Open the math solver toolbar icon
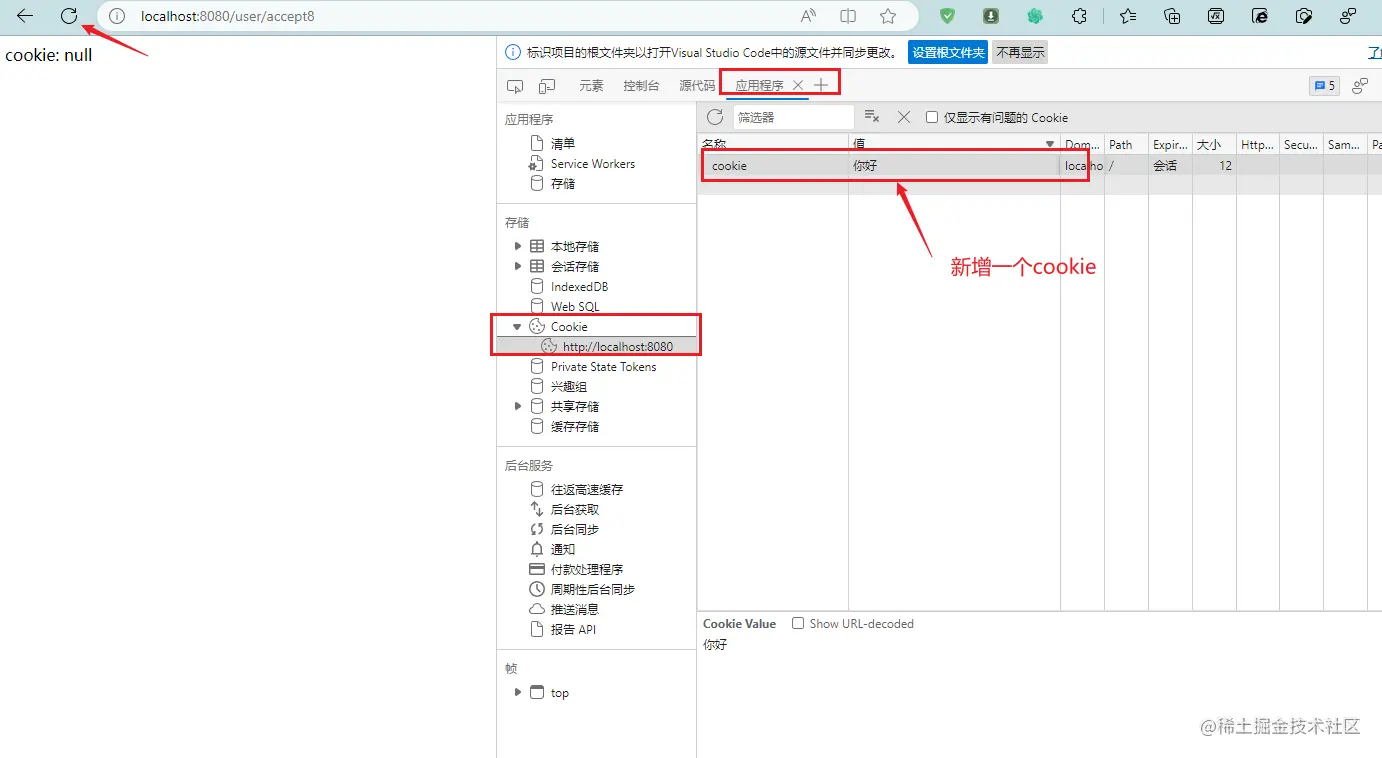This screenshot has width=1382, height=758. pos(1216,16)
